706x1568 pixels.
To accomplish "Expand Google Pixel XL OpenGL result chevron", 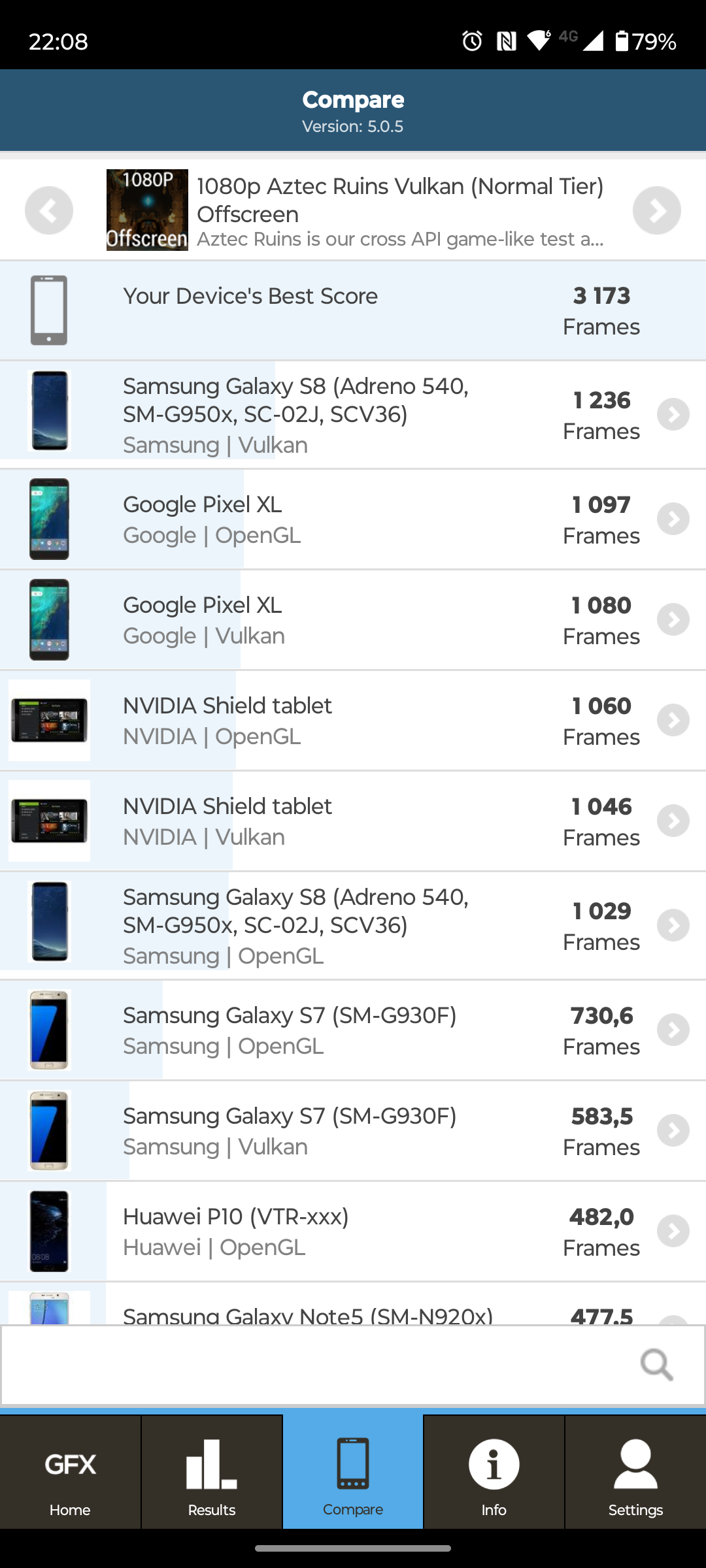I will point(673,519).
